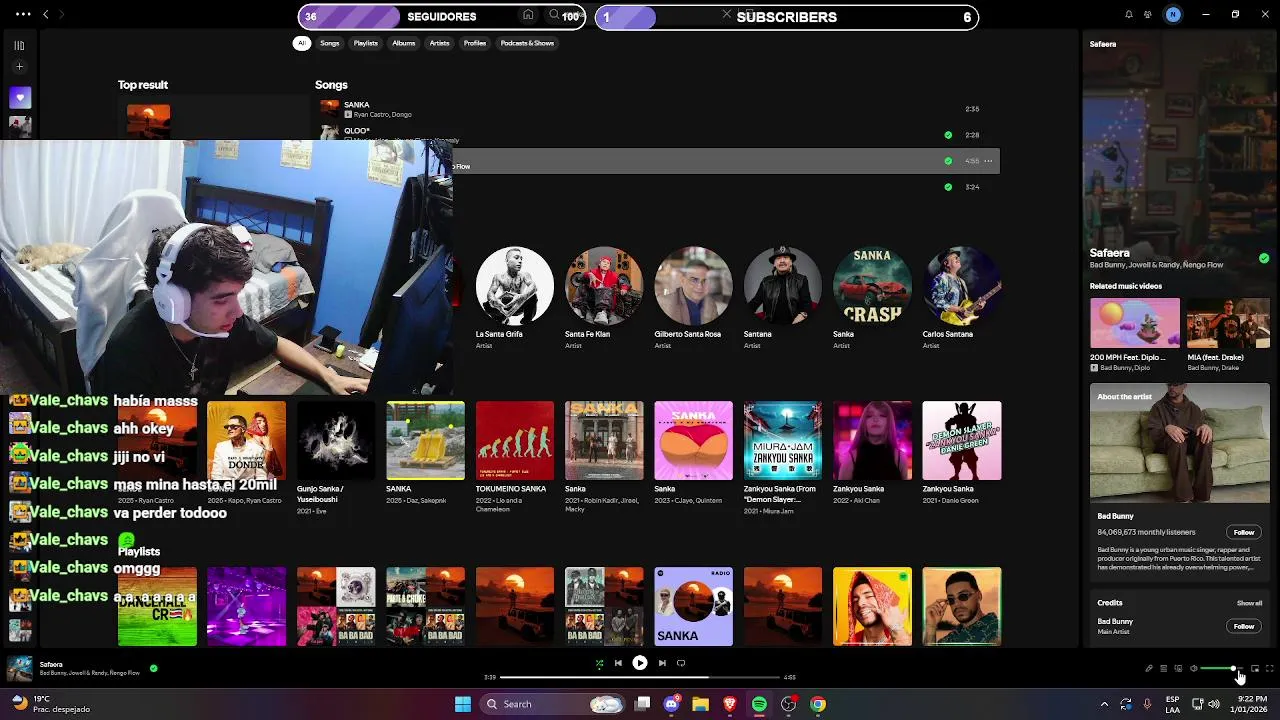This screenshot has width=1280, height=720.
Task: Click Show all in Credits
Action: (1249, 603)
